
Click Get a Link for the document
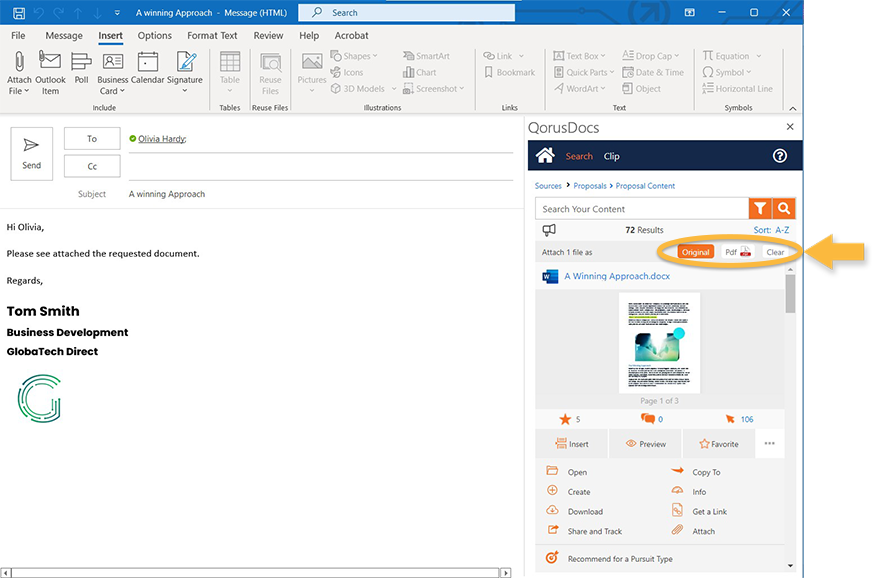pyautogui.click(x=707, y=511)
